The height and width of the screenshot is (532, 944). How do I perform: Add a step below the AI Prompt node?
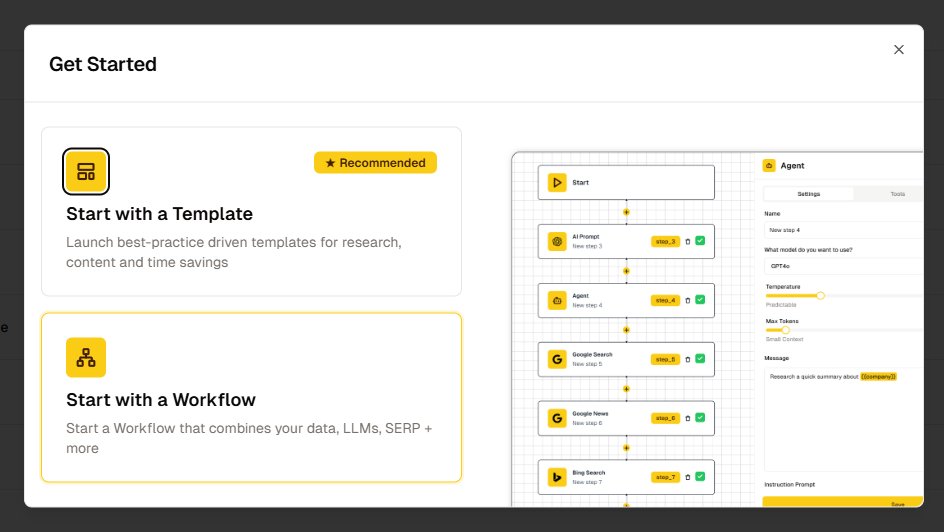(626, 271)
